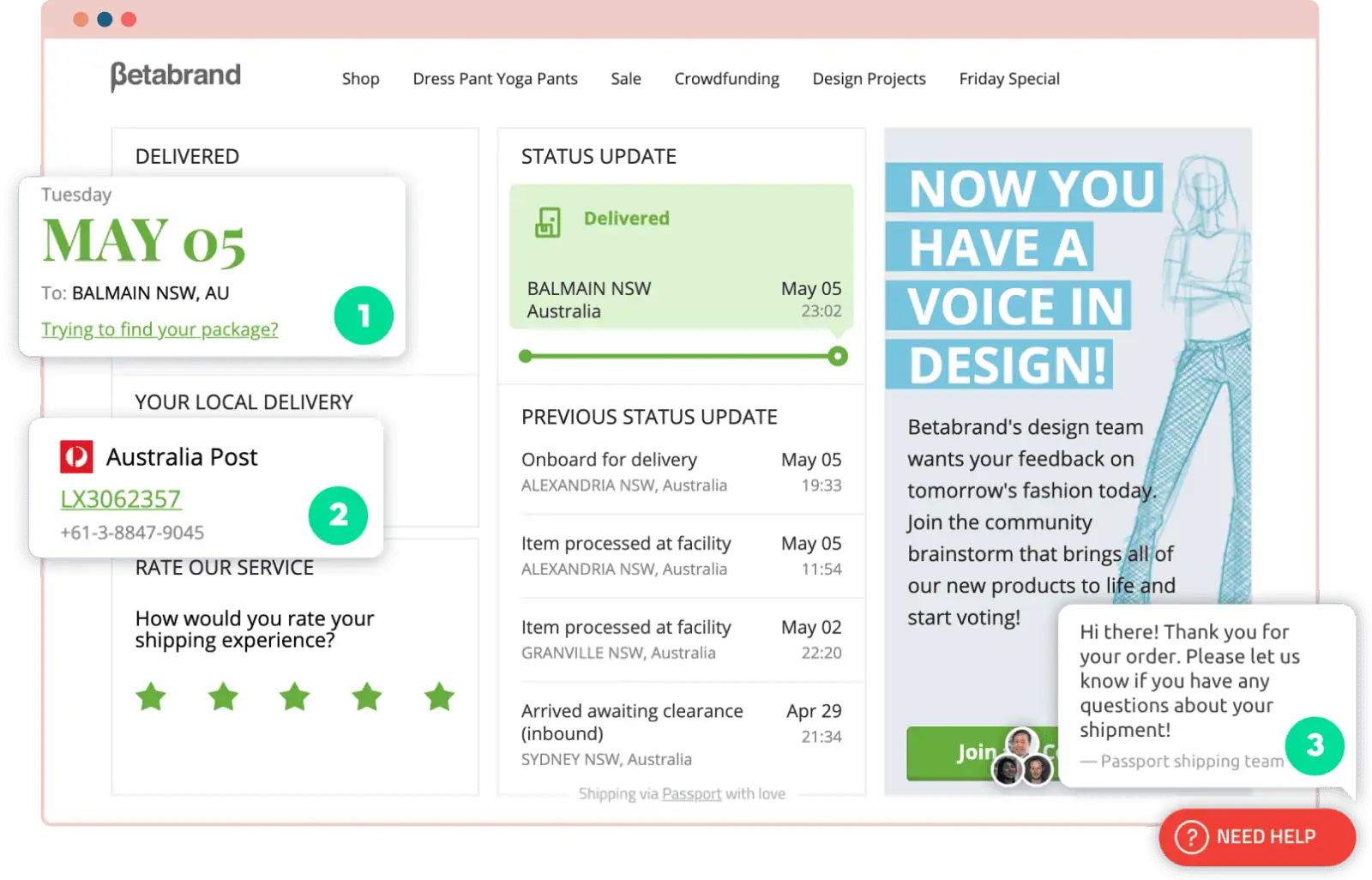Click the end marker of delivery progress bar

pyautogui.click(x=838, y=356)
